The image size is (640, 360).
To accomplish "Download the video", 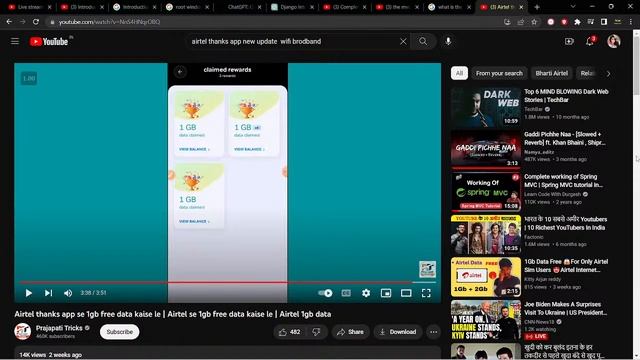I will click(x=398, y=332).
